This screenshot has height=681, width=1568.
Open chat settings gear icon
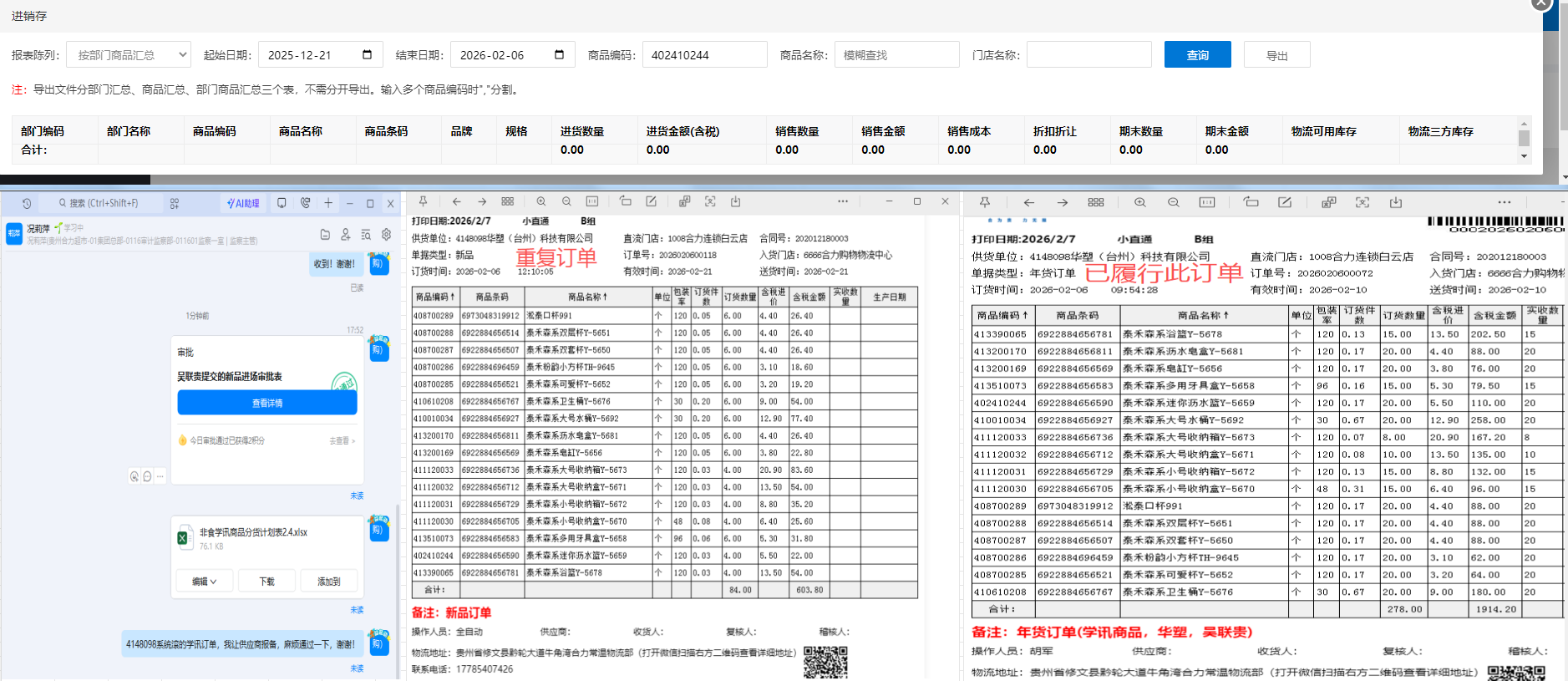386,235
